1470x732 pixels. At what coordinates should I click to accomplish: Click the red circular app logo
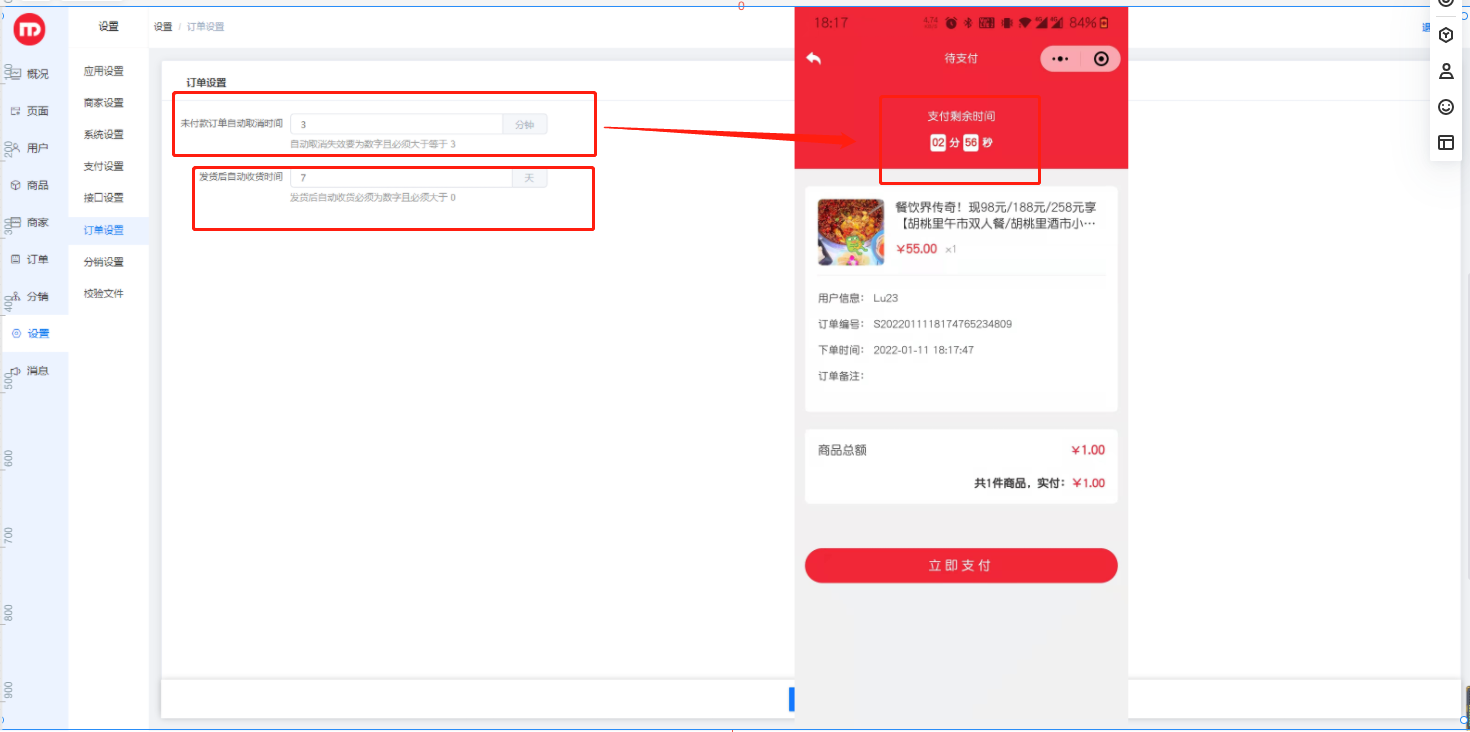pyautogui.click(x=29, y=29)
